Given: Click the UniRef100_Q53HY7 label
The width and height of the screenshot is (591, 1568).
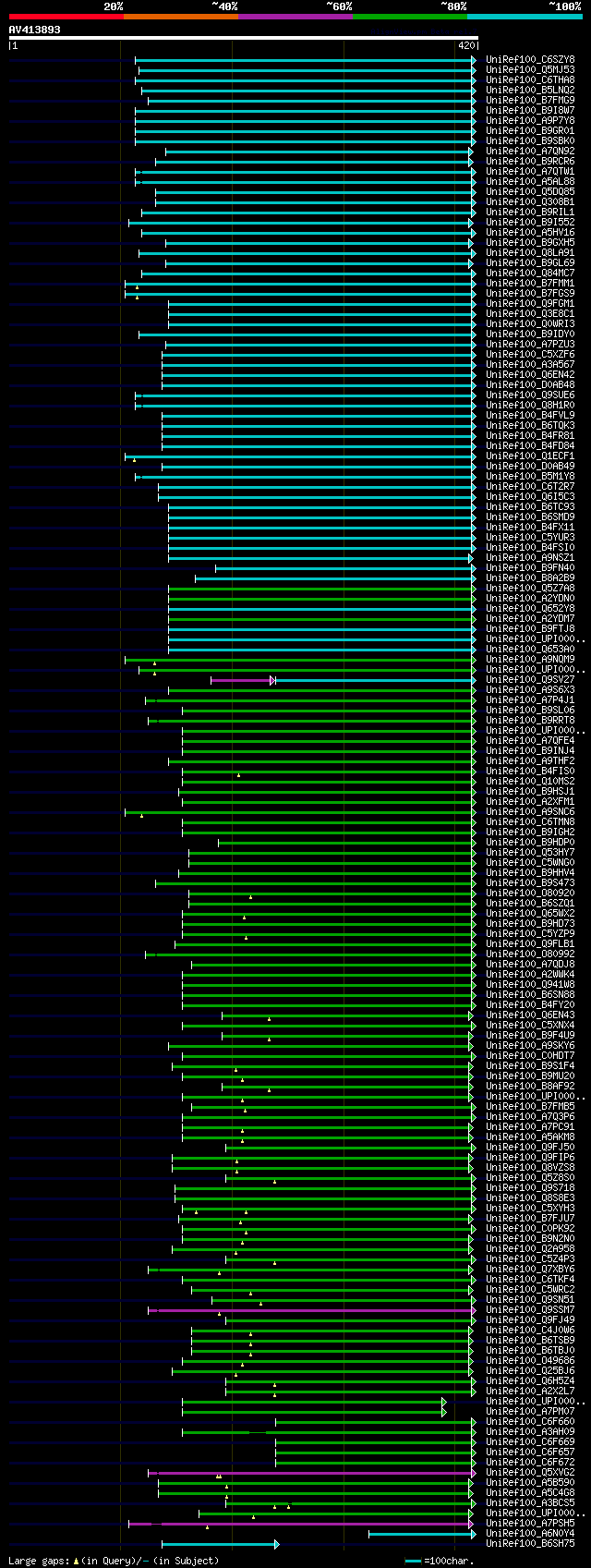Looking at the screenshot, I should point(530,853).
